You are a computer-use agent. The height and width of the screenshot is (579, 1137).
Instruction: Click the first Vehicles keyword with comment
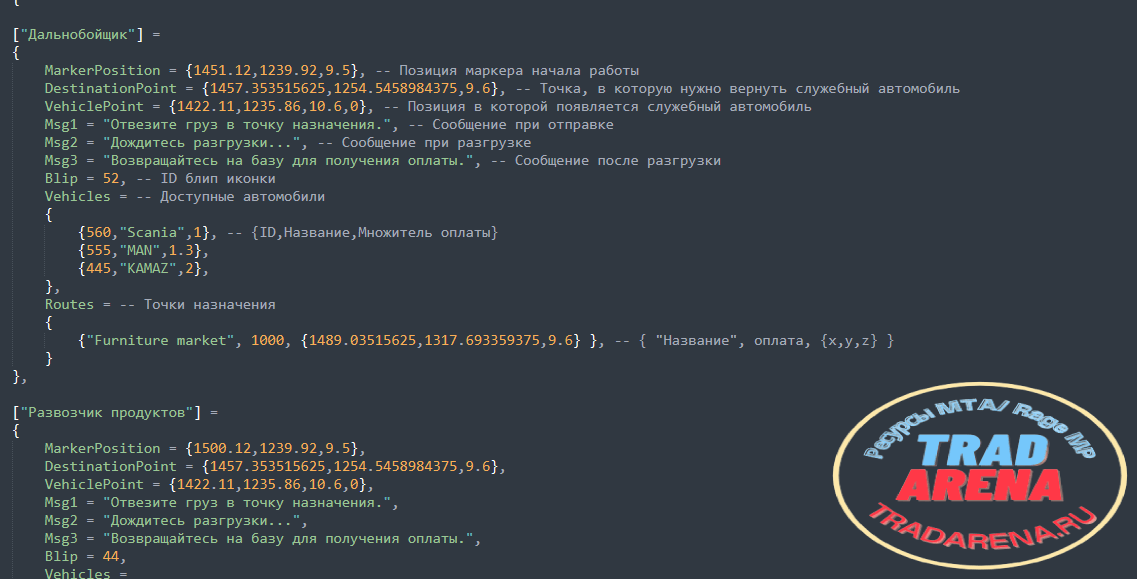point(185,197)
